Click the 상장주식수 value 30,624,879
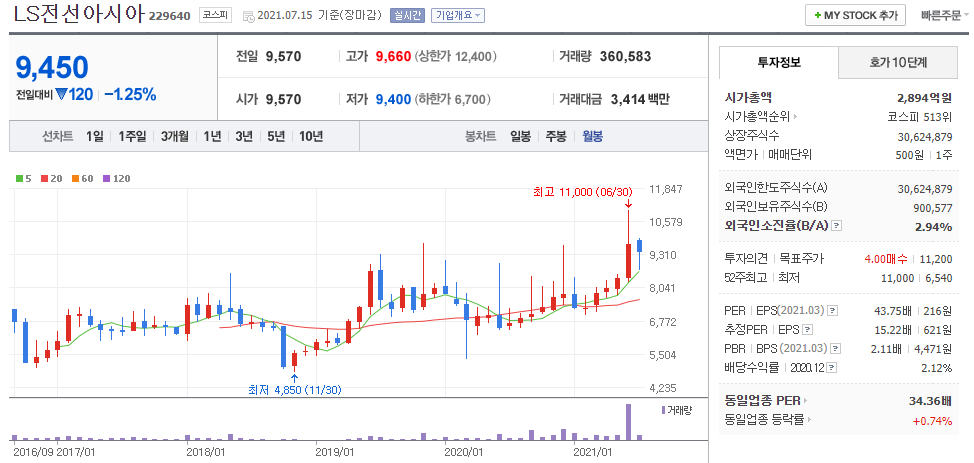The width and height of the screenshot is (974, 463). [x=925, y=136]
